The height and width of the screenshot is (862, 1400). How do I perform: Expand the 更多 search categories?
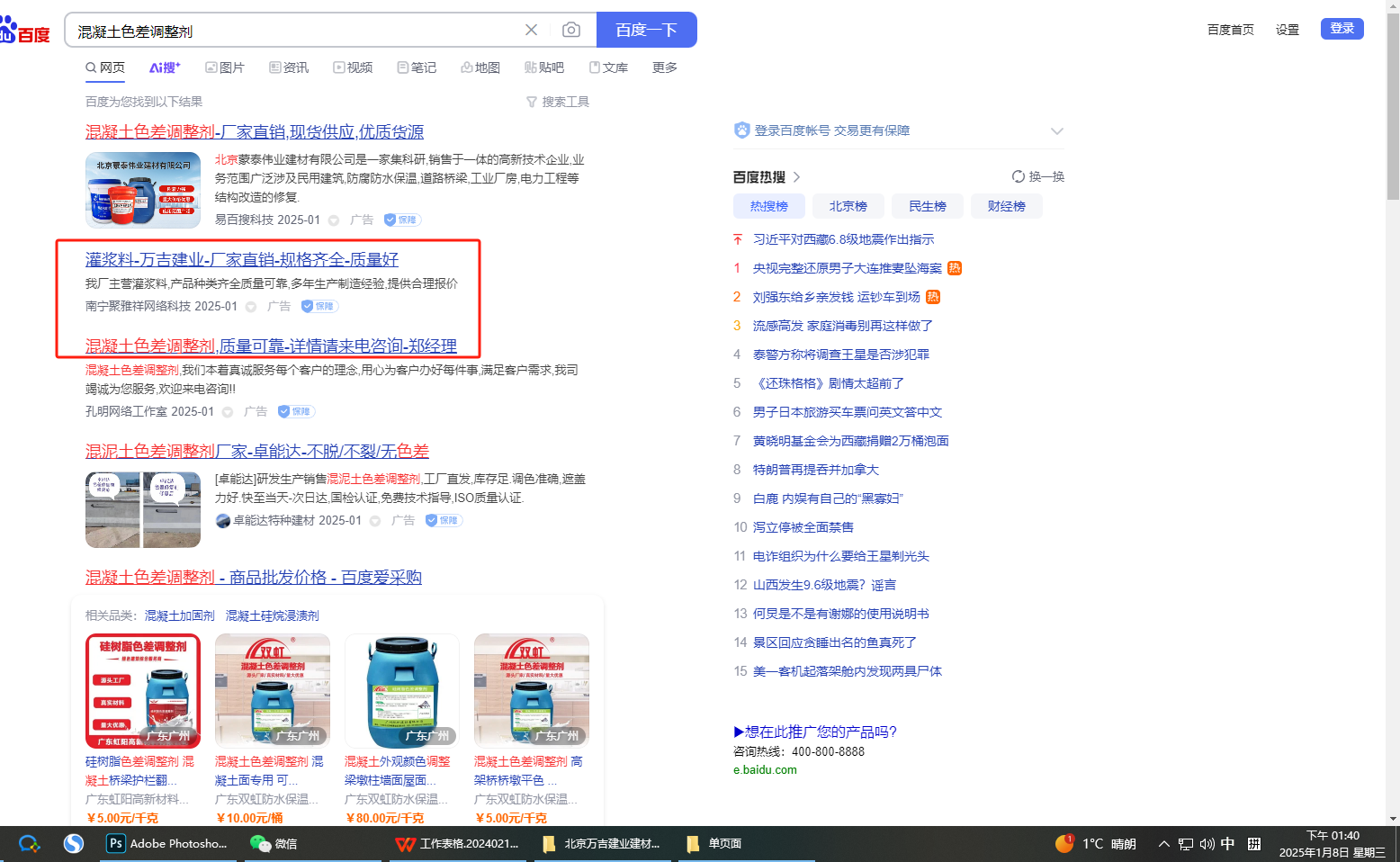point(664,67)
